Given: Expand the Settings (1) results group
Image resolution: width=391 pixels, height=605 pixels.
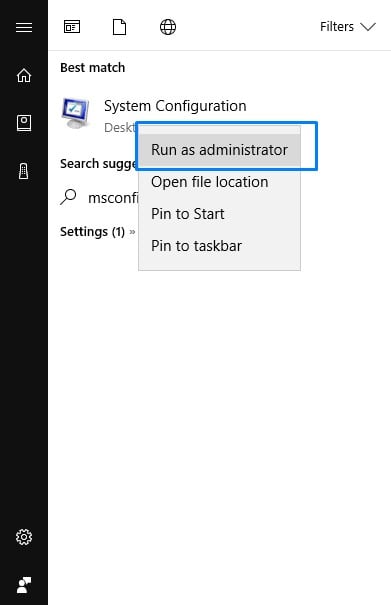Looking at the screenshot, I should [98, 232].
